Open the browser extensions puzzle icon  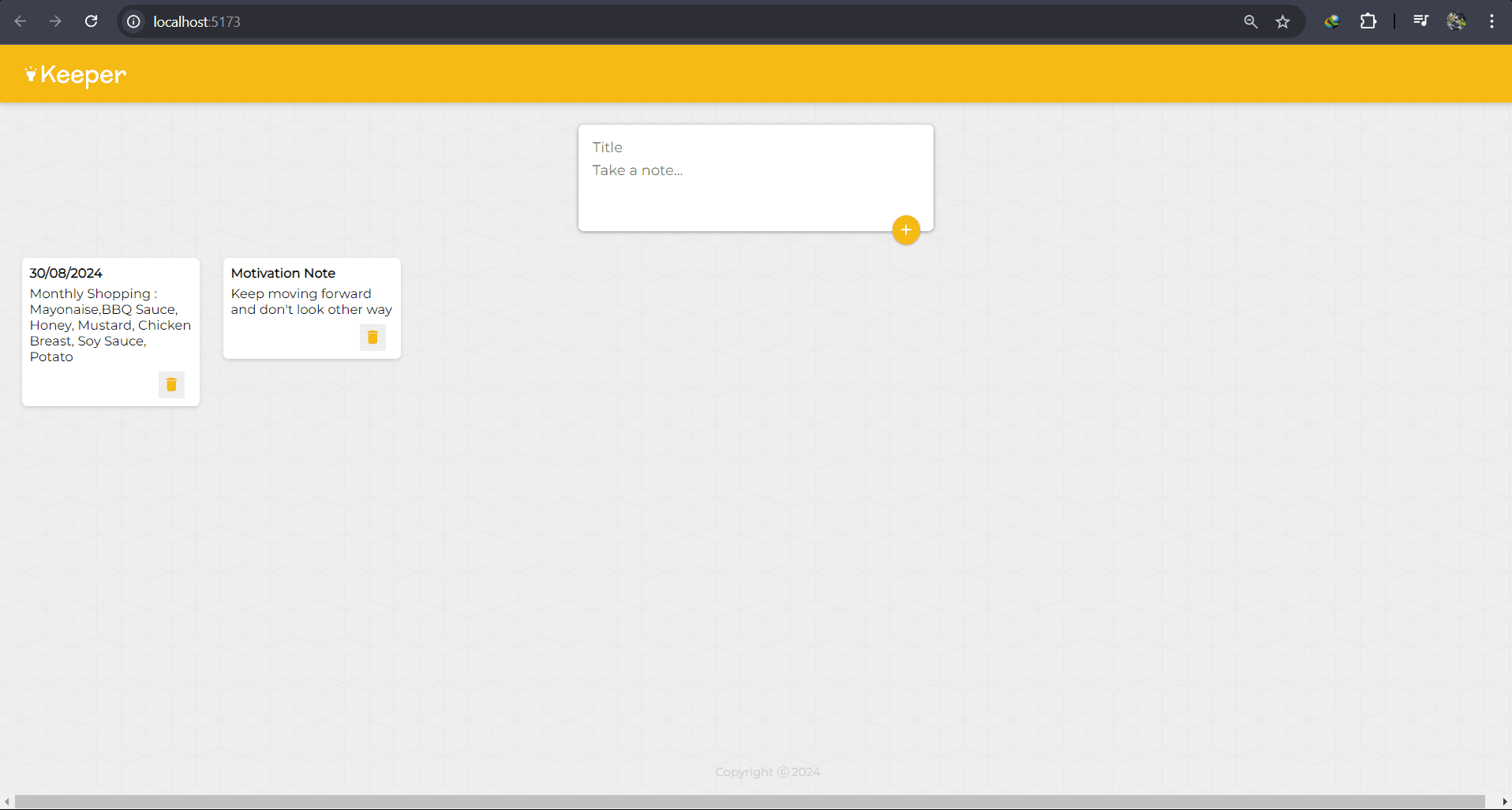tap(1368, 21)
